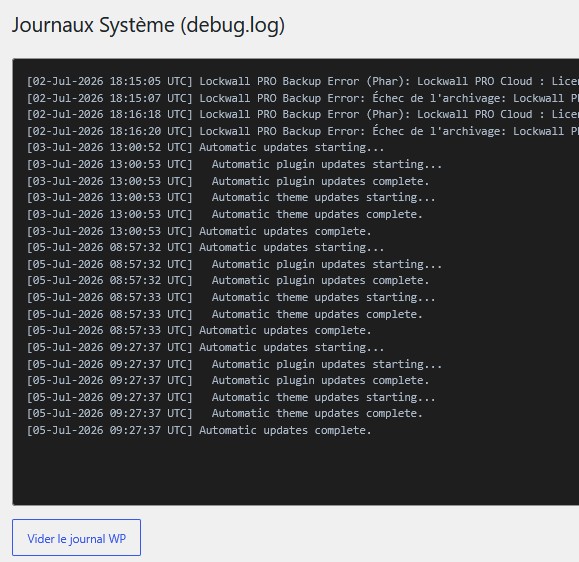The width and height of the screenshot is (579, 562).
Task: Select log line 02-Jul-2026 18:16:18 Backup Error (Phar)
Action: 303,114
